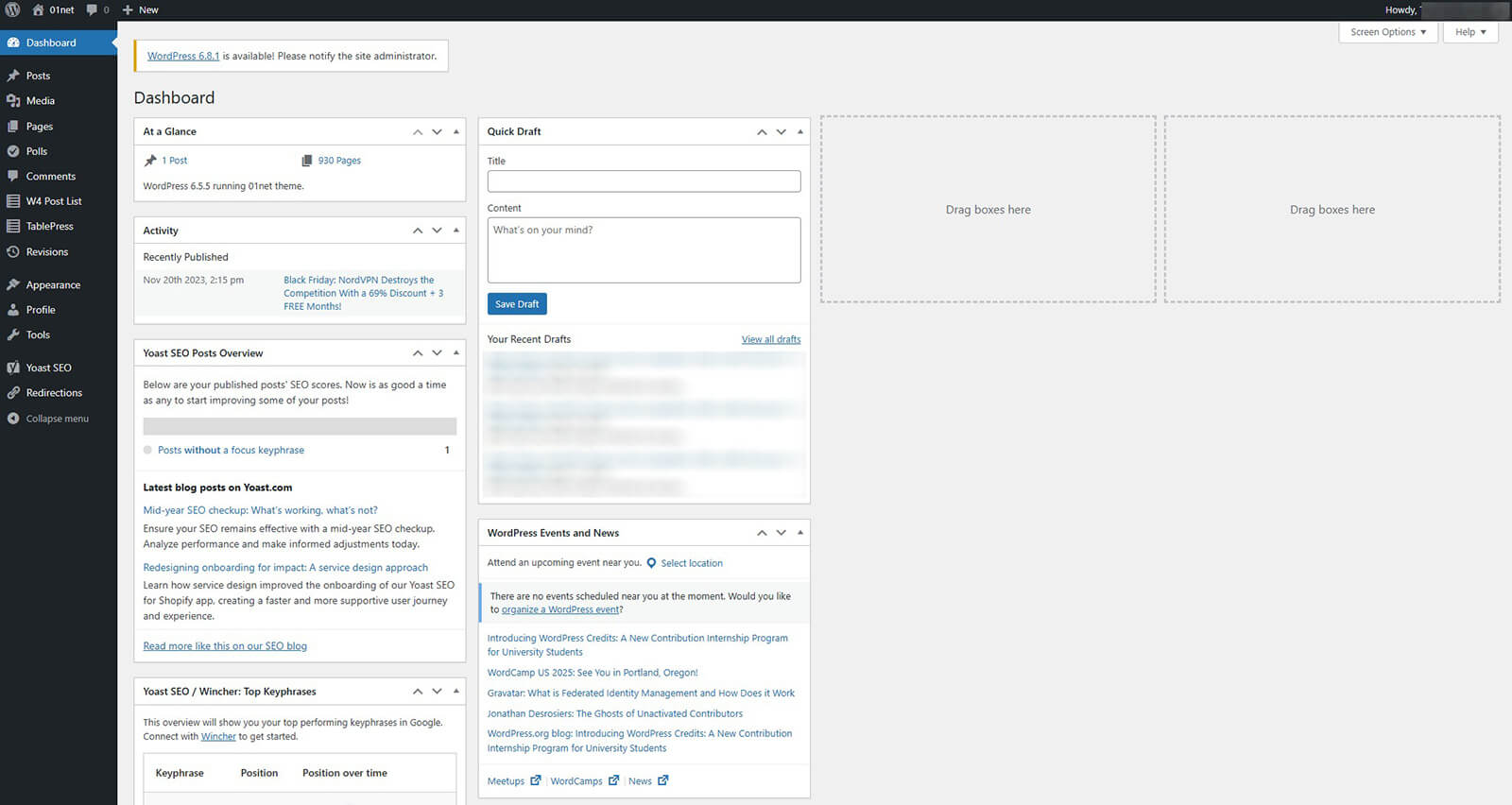Collapse WordPress Events and News panel
The height and width of the screenshot is (805, 1512).
pyautogui.click(x=800, y=533)
